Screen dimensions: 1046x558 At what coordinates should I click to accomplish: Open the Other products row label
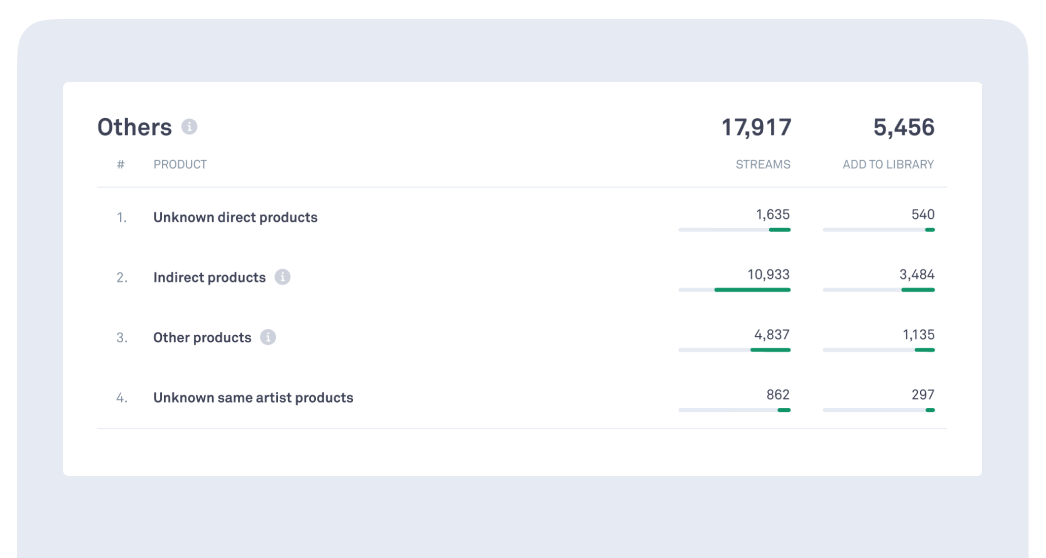click(x=202, y=337)
